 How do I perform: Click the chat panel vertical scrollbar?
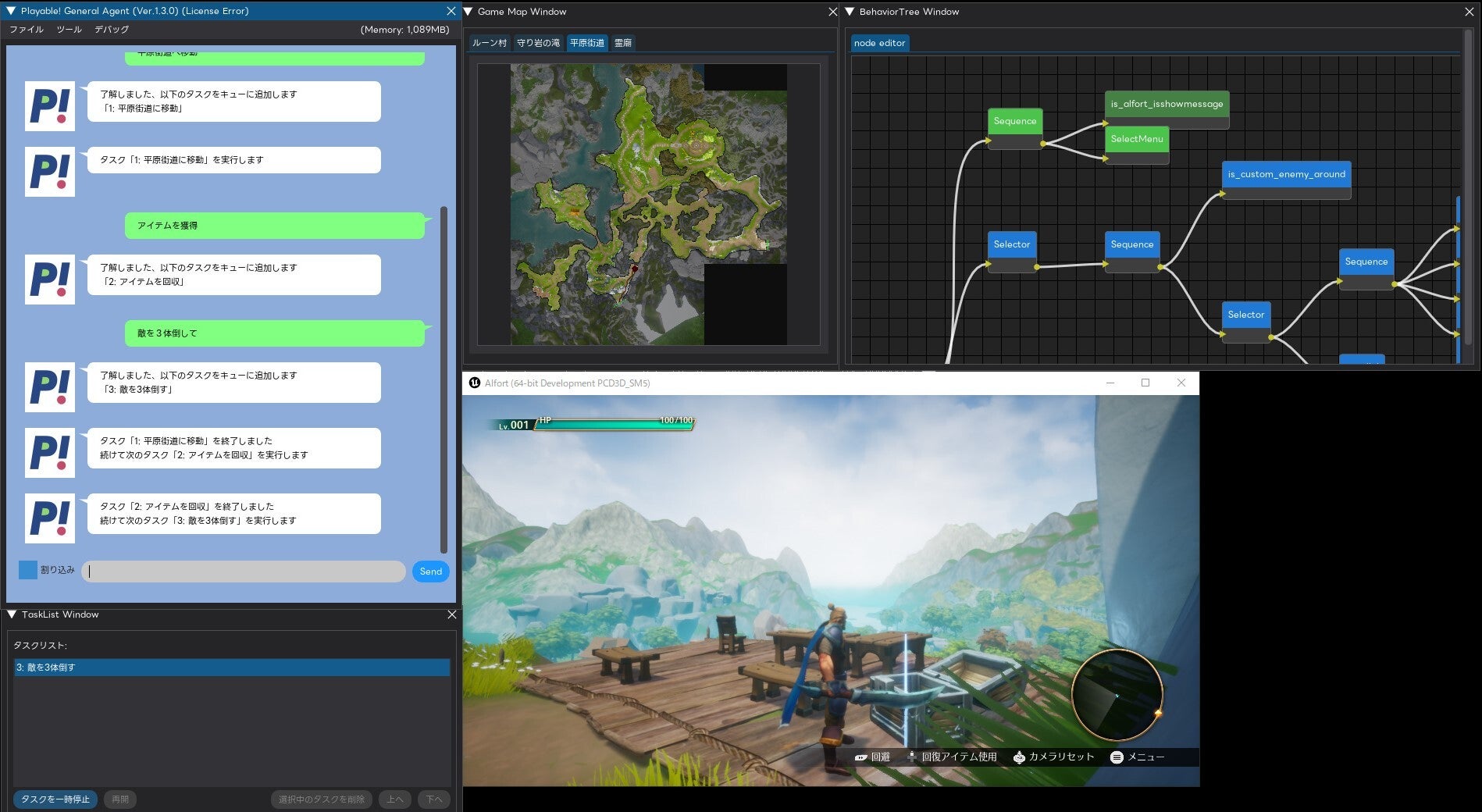click(444, 379)
